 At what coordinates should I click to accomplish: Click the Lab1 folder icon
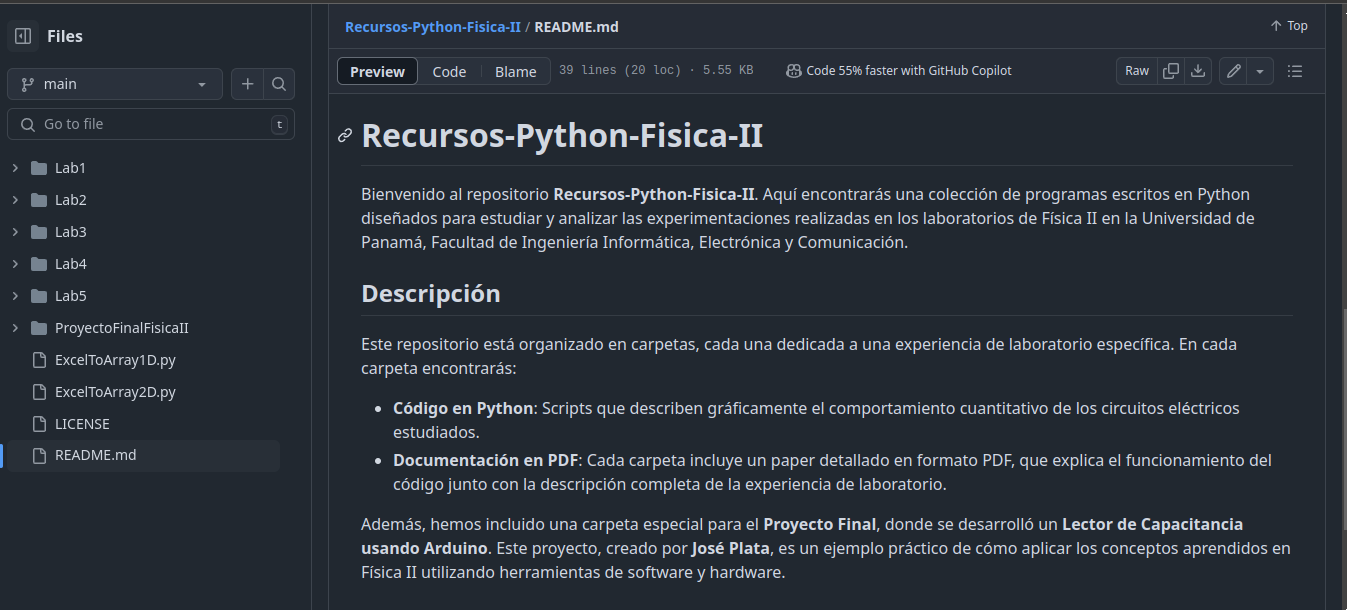[39, 168]
